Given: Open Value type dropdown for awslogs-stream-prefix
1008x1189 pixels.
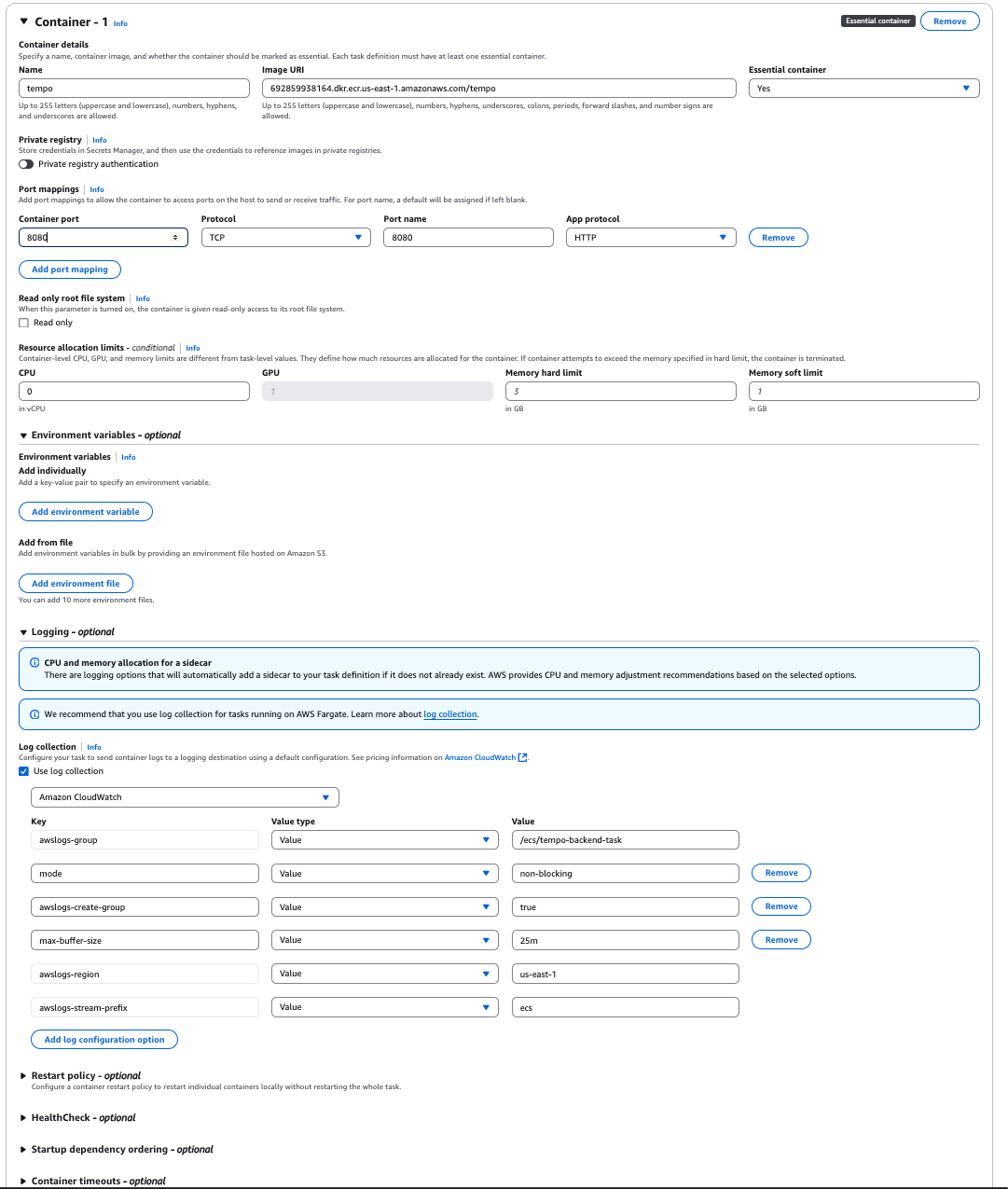Looking at the screenshot, I should click(385, 1007).
